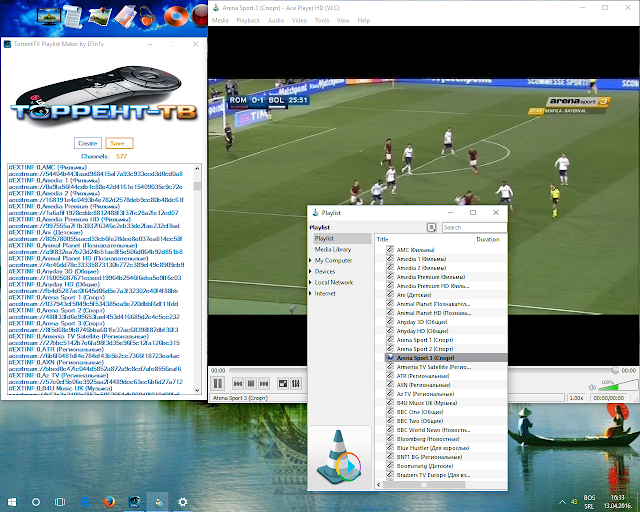The width and height of the screenshot is (640, 512).
Task: Show hidden system tray icons
Action: pos(562,502)
